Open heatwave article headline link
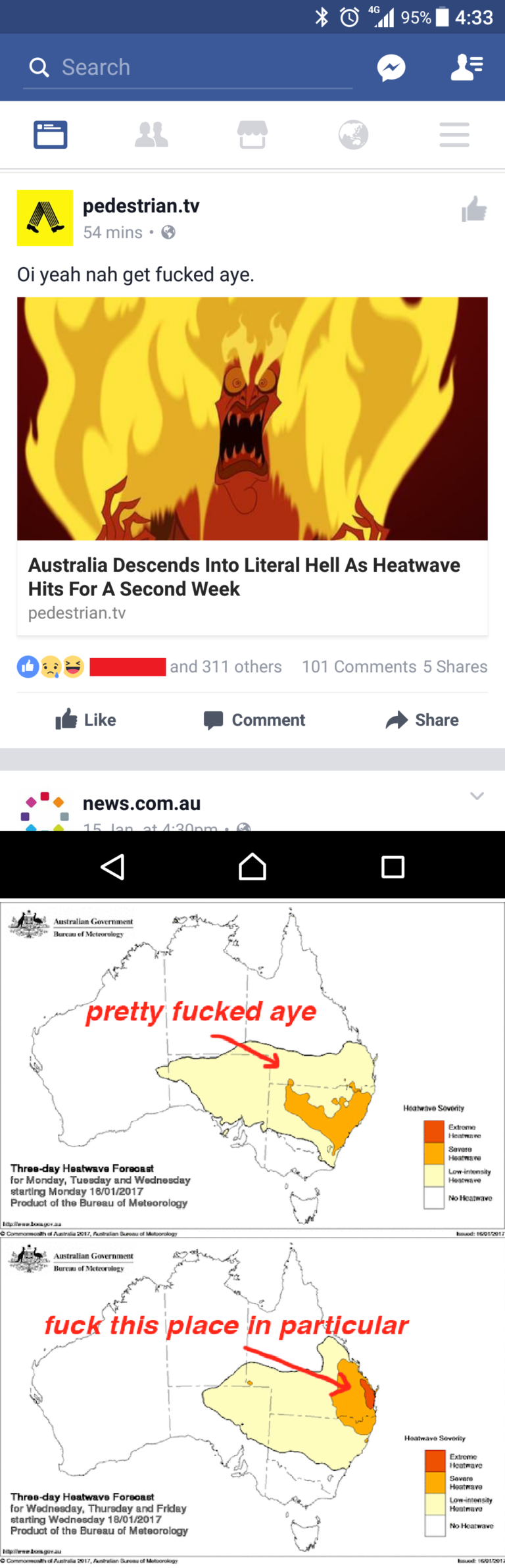The height and width of the screenshot is (1568, 505). 244,577
